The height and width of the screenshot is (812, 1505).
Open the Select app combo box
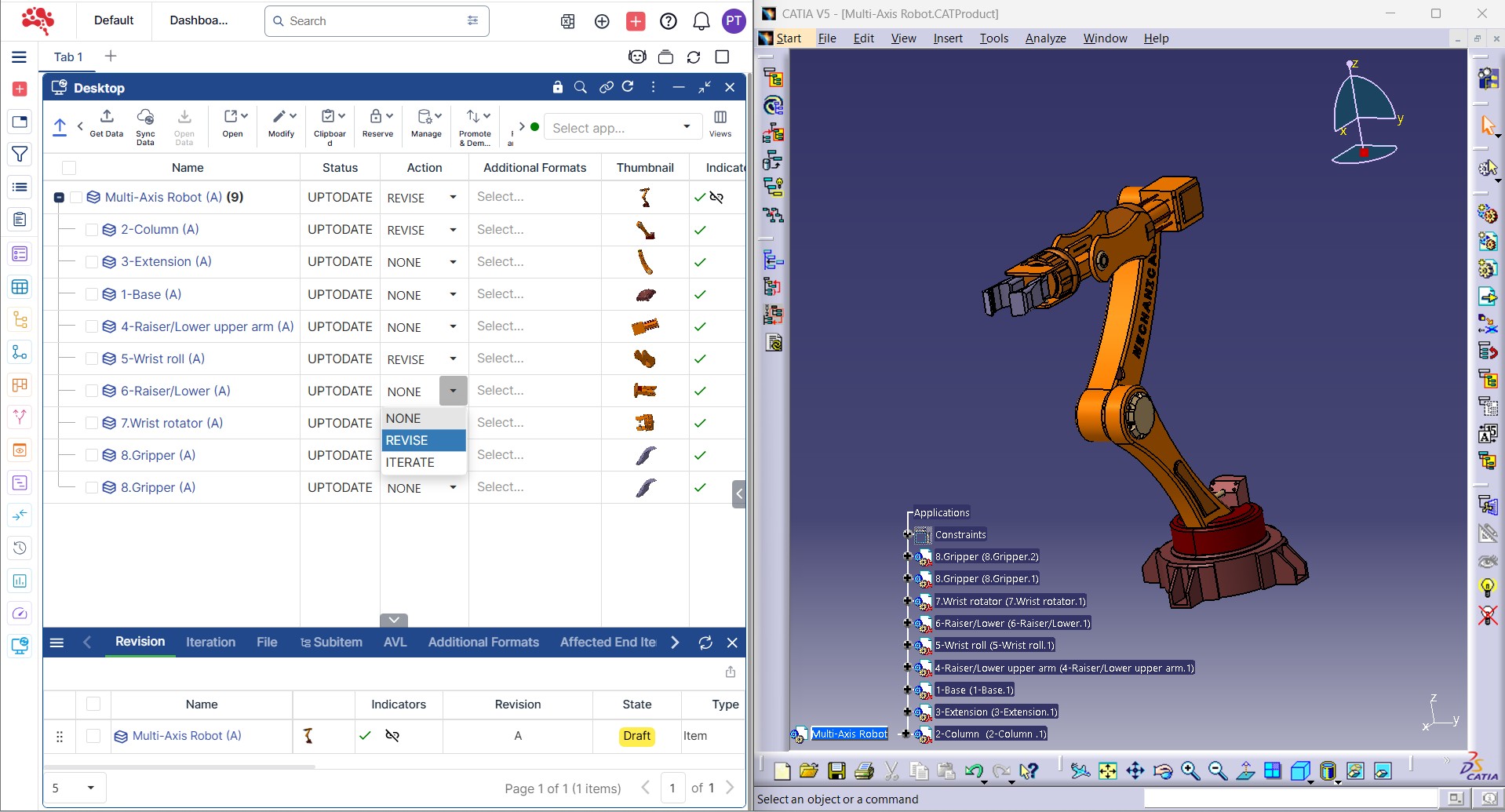click(x=621, y=128)
